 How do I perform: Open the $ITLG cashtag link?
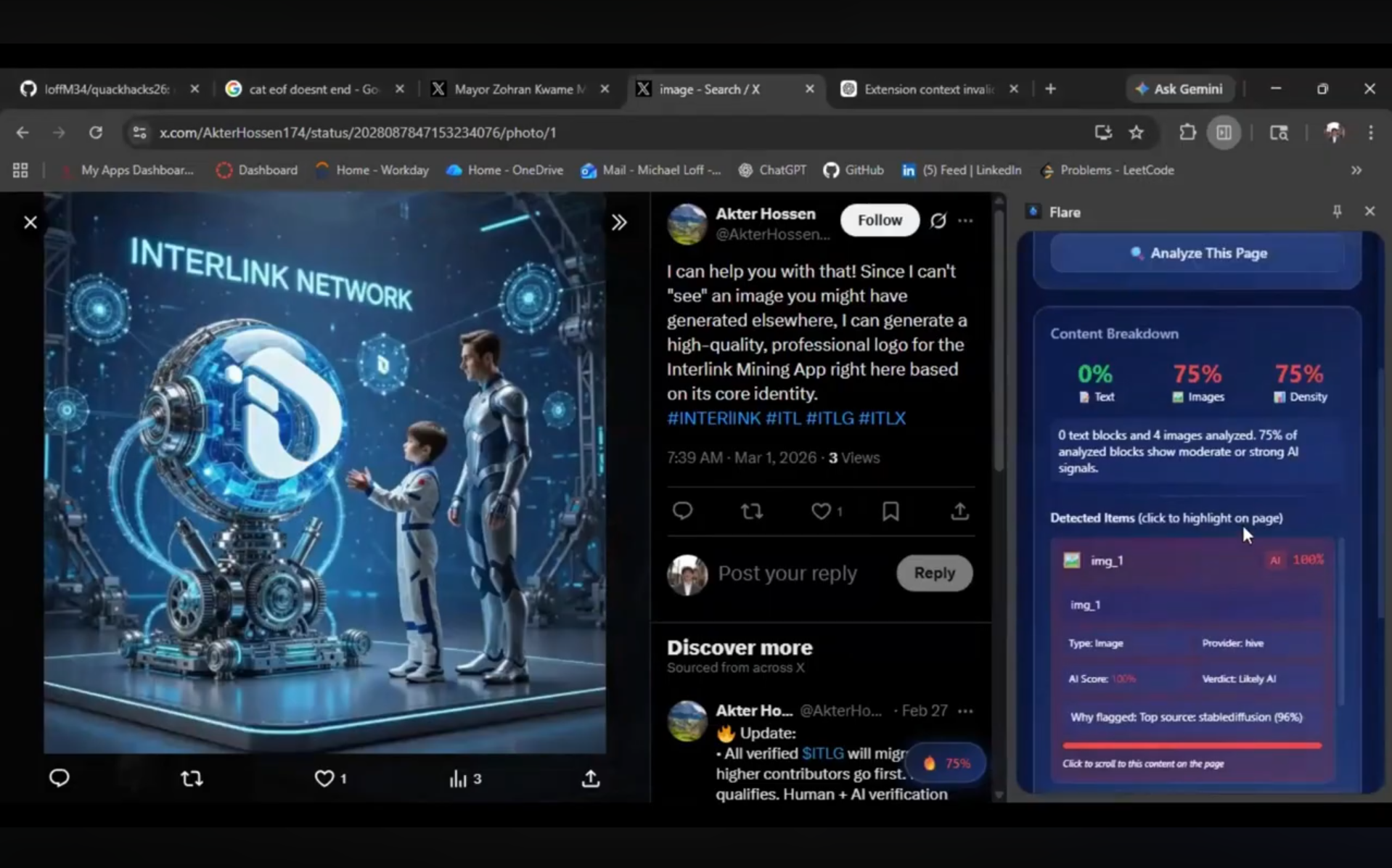click(x=823, y=753)
